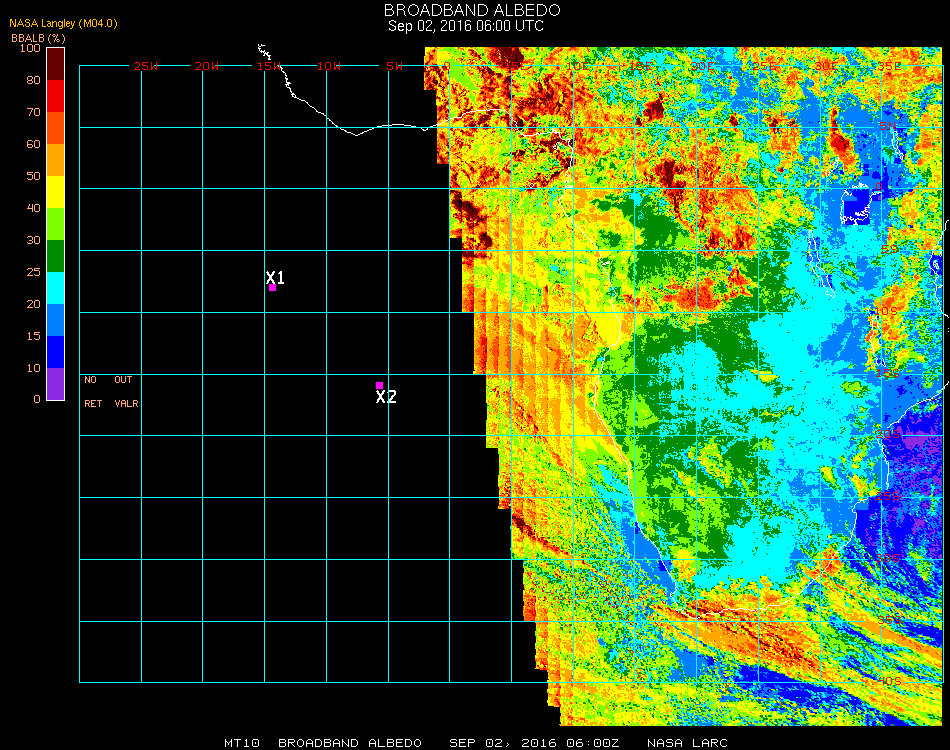This screenshot has height=750, width=950.
Task: Pick the cyan 20–25% legend color
Action: tap(56, 287)
